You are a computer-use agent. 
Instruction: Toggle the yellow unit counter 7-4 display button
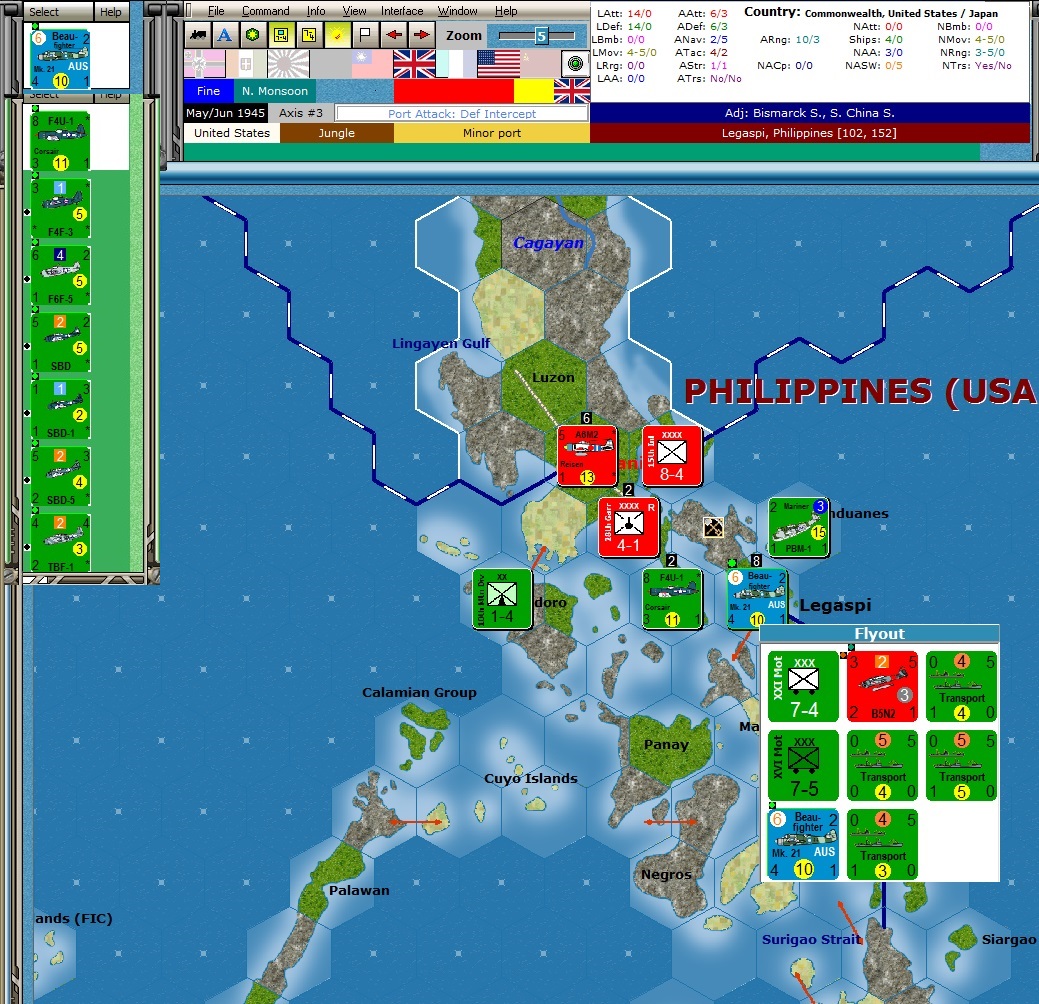(x=281, y=35)
